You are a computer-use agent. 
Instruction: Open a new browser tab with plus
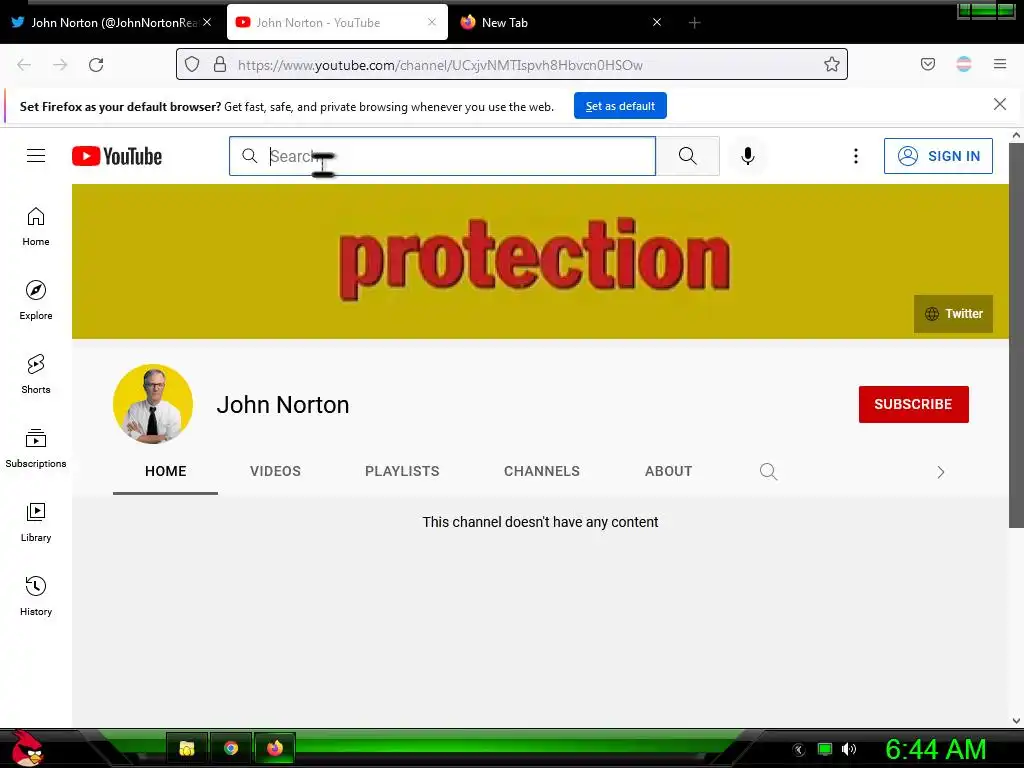point(694,23)
